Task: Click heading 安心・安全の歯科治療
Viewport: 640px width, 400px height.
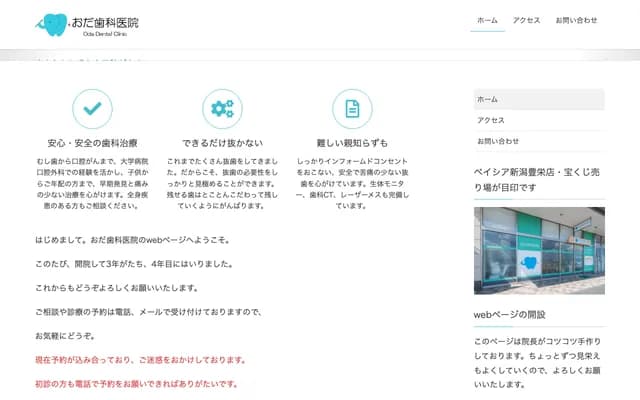Action: coord(92,143)
